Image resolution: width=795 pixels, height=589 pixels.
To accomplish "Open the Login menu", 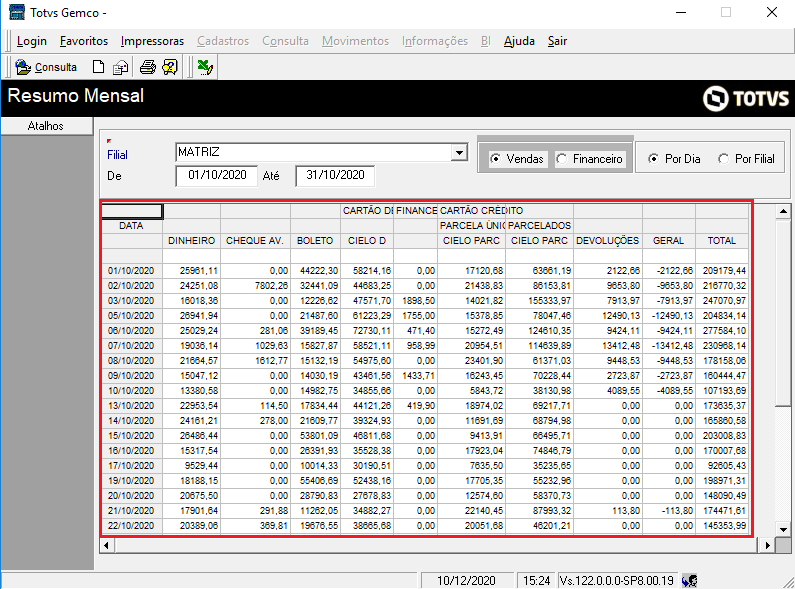I will pos(31,41).
